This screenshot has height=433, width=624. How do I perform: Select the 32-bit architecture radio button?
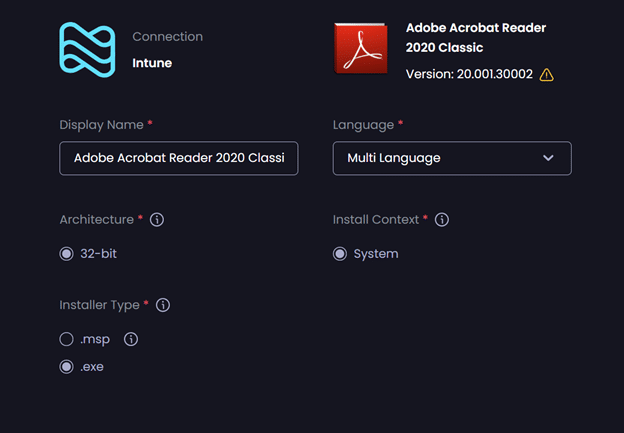pos(67,254)
